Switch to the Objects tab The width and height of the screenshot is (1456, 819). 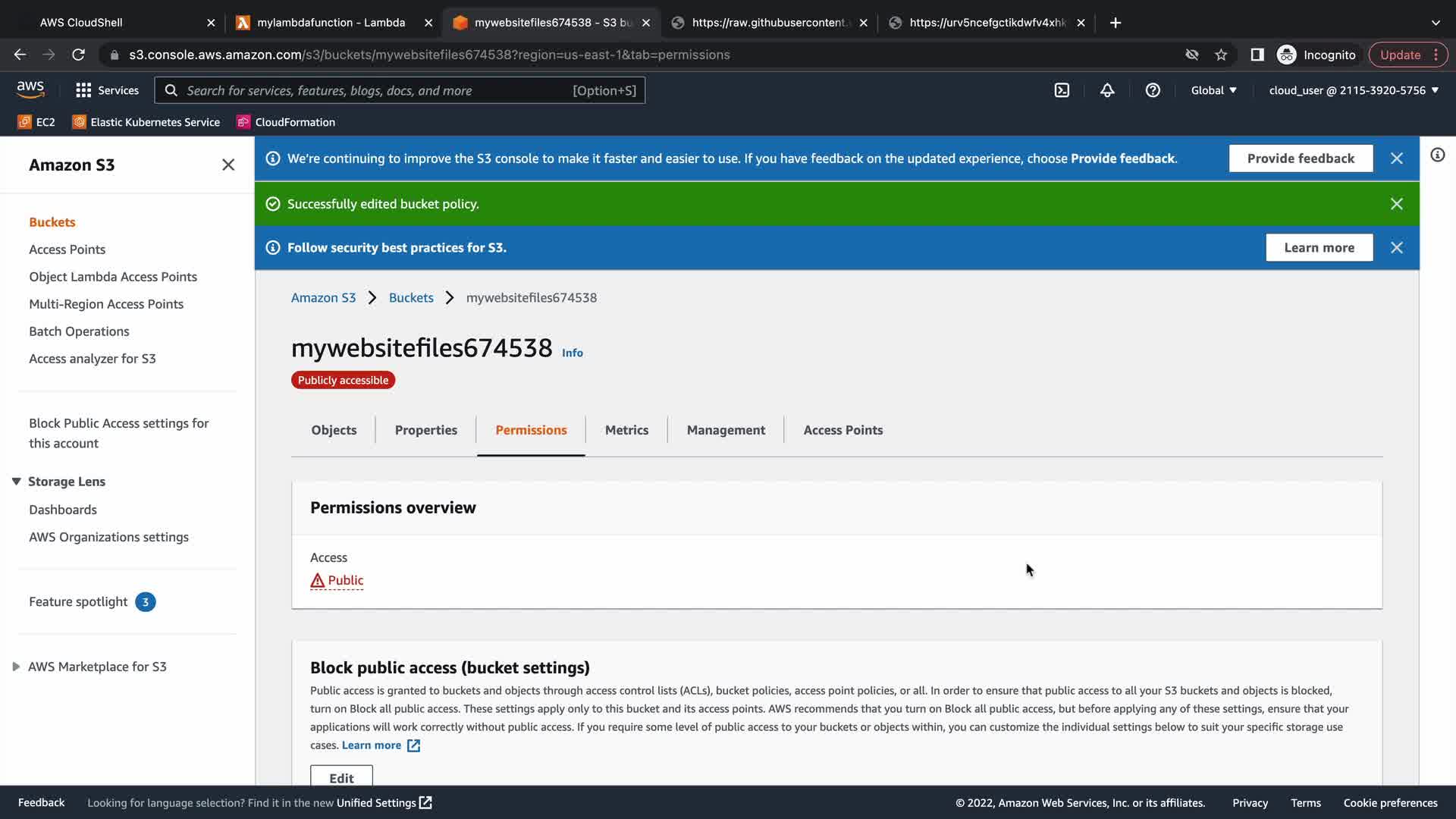334,430
